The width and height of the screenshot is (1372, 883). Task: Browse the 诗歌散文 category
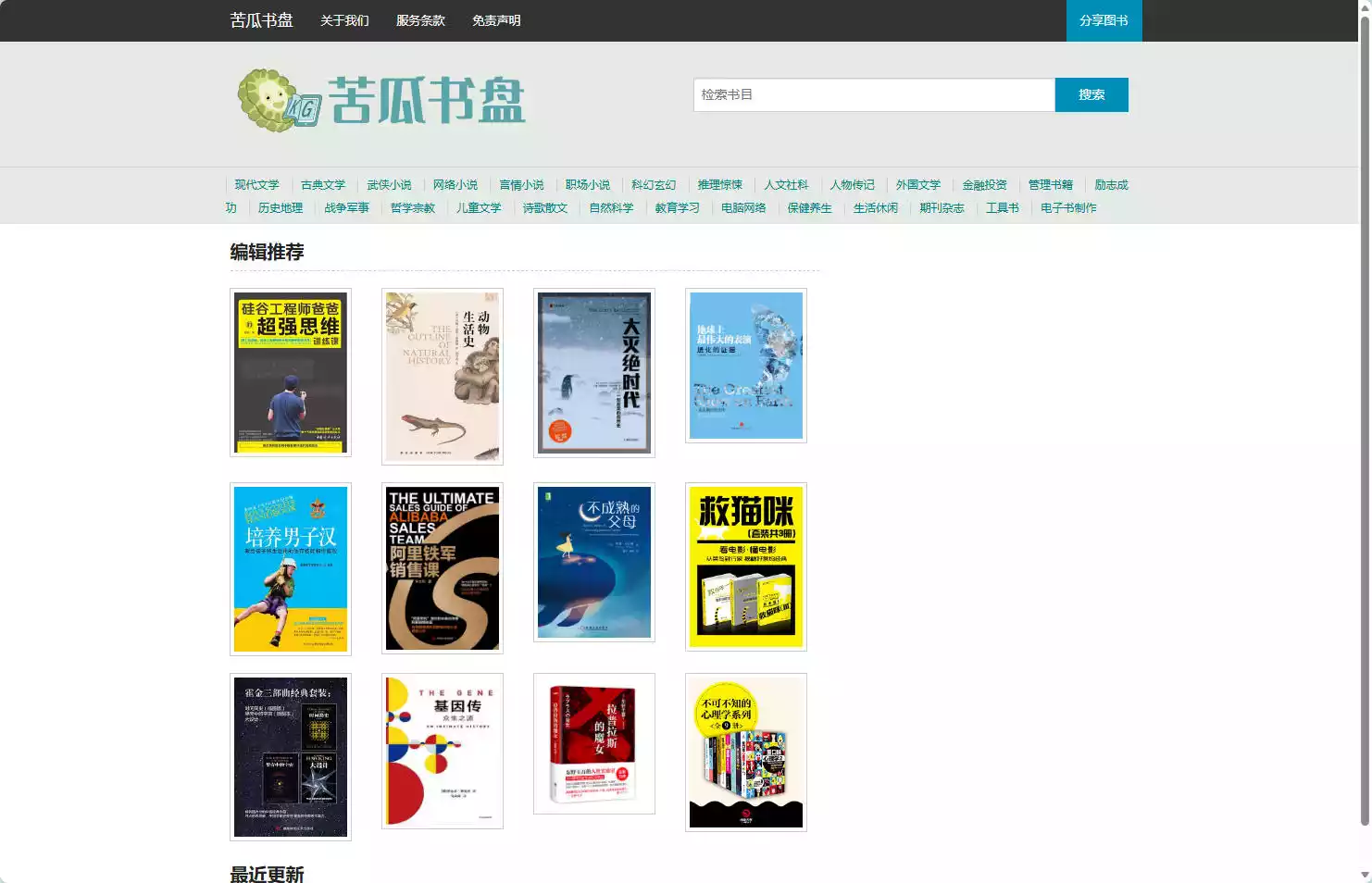coord(545,208)
